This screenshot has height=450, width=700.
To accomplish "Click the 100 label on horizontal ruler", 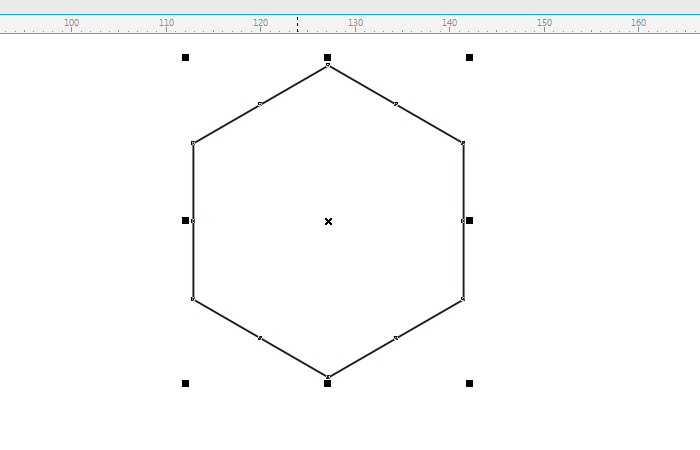I will click(71, 22).
